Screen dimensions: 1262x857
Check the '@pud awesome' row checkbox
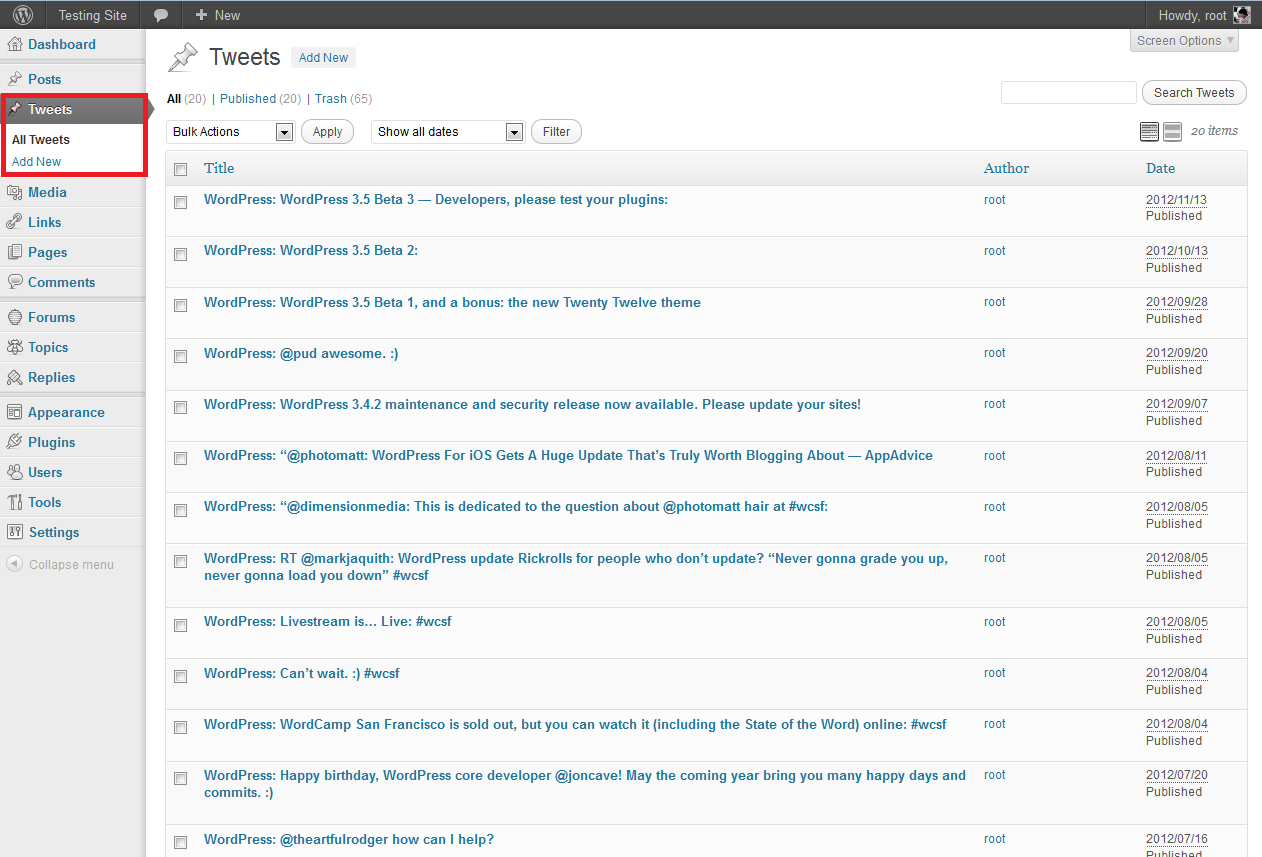180,356
